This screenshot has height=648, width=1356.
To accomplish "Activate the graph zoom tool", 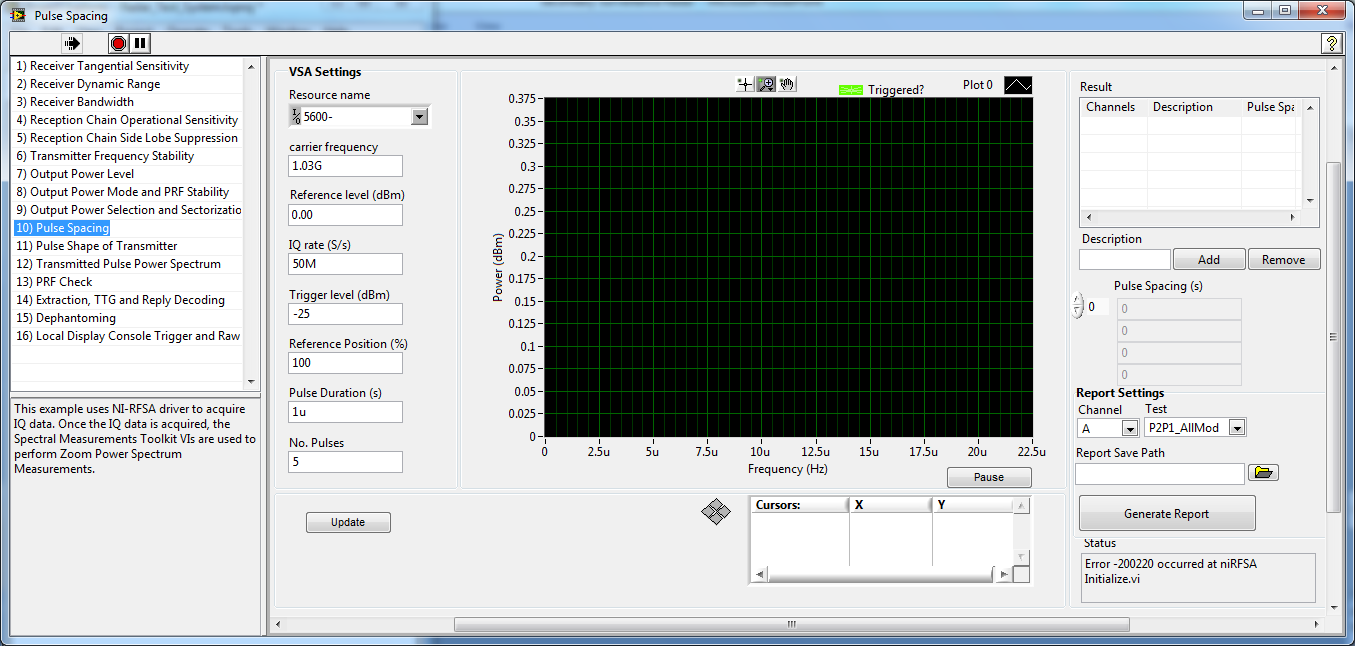I will click(x=766, y=84).
